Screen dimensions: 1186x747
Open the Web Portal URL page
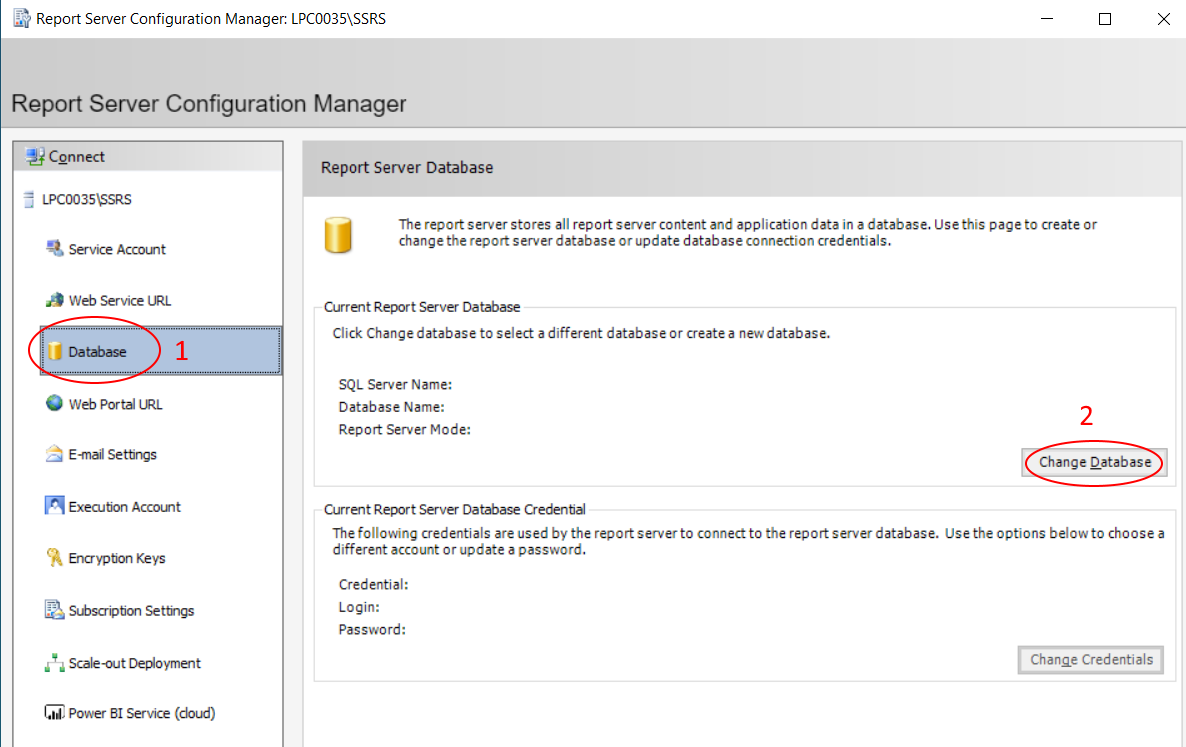click(x=115, y=404)
